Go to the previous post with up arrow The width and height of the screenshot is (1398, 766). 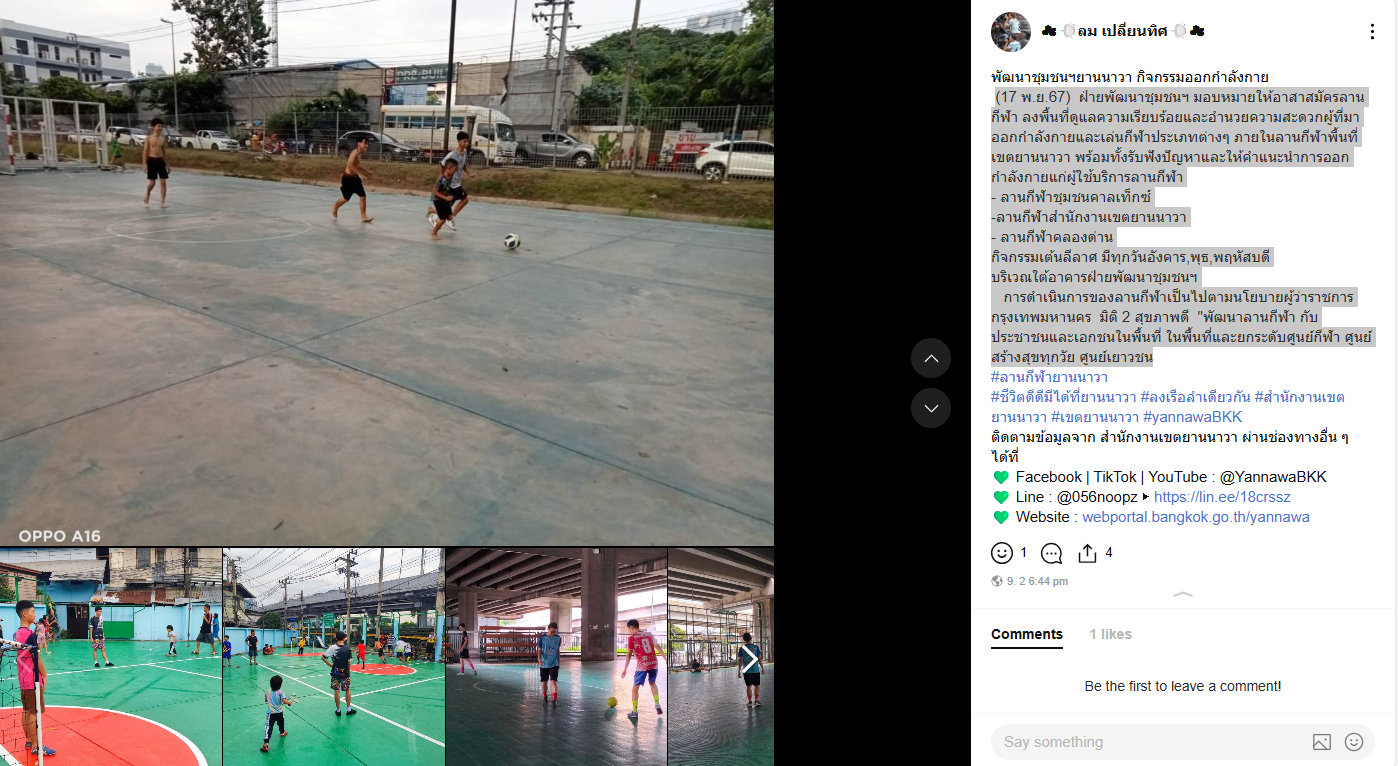(931, 358)
